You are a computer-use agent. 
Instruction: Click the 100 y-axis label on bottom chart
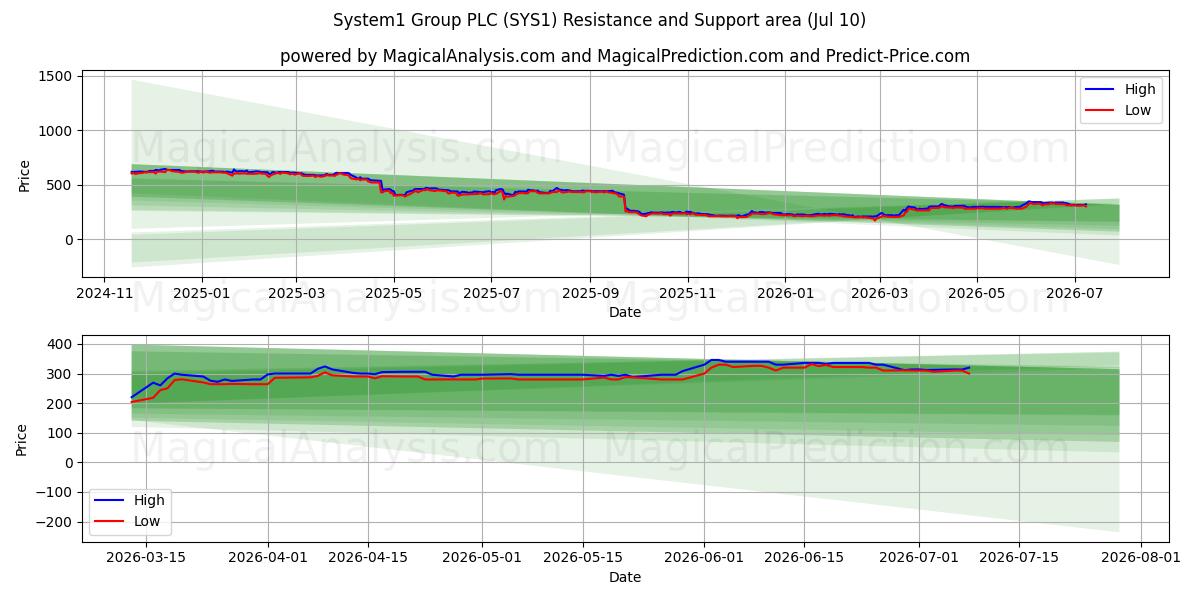[x=59, y=434]
